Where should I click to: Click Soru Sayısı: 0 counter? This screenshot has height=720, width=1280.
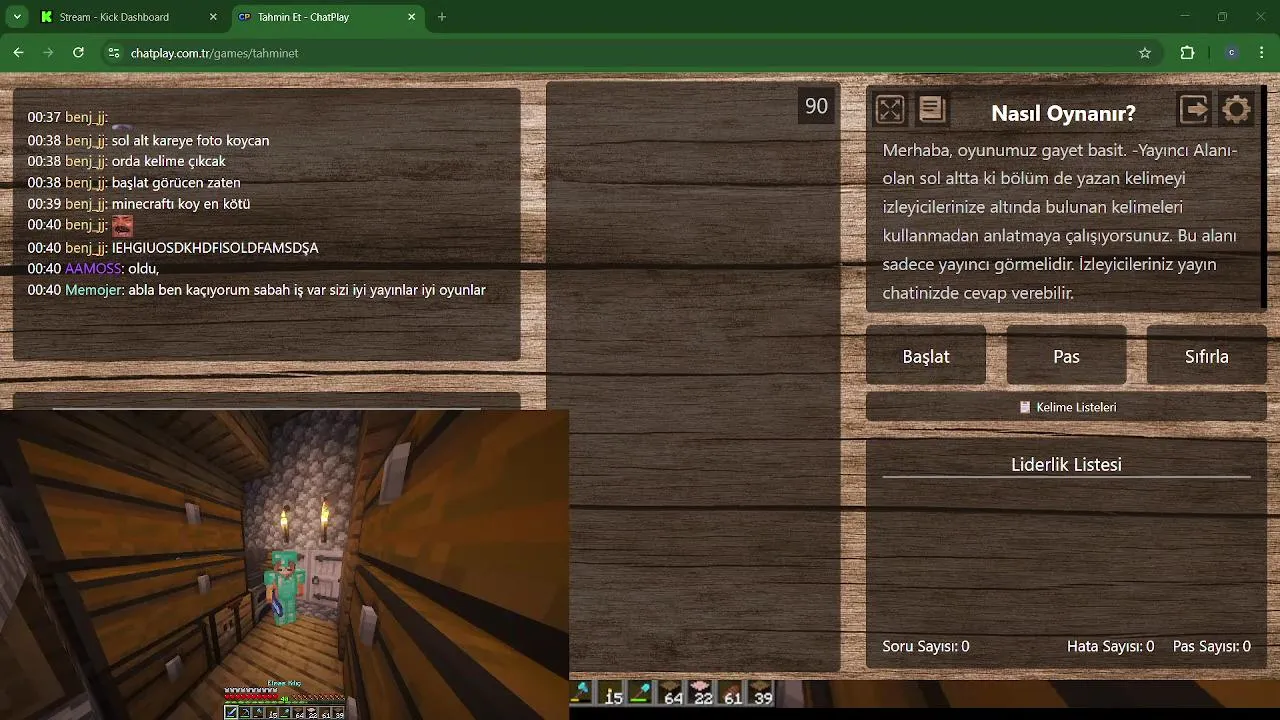[x=925, y=646]
